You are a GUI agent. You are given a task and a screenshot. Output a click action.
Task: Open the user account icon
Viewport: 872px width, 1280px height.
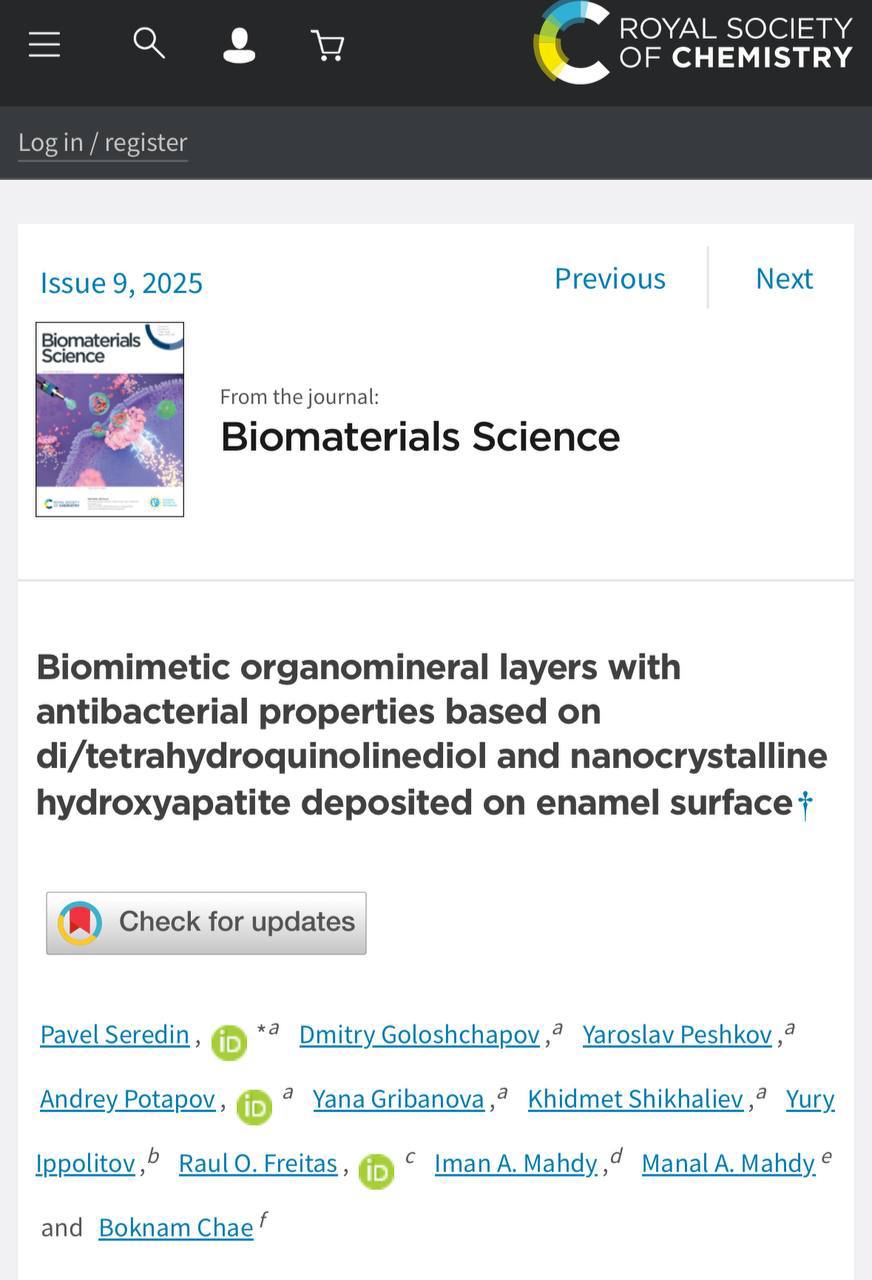[239, 45]
